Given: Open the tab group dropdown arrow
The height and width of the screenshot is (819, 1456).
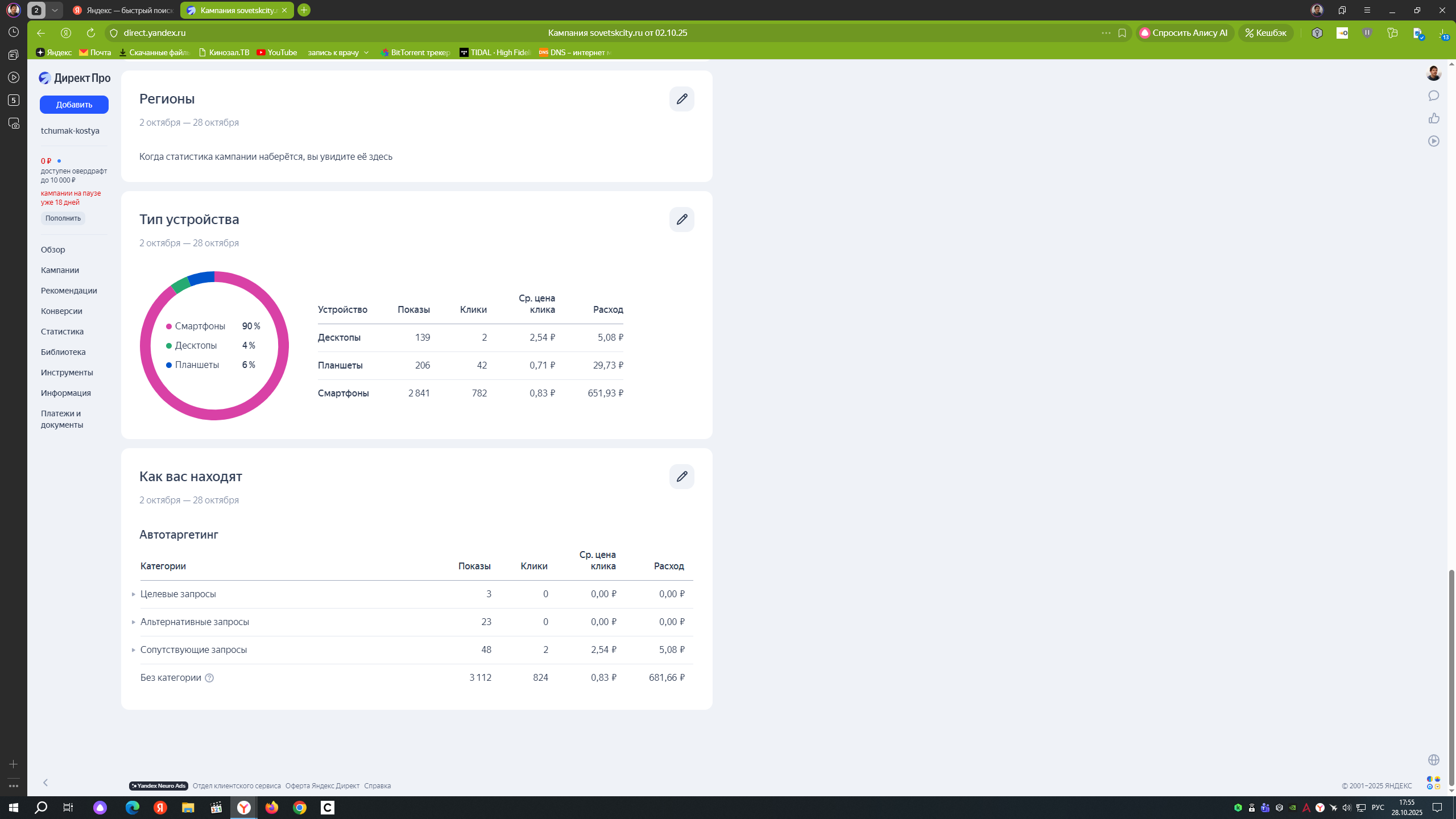Looking at the screenshot, I should pyautogui.click(x=55, y=10).
